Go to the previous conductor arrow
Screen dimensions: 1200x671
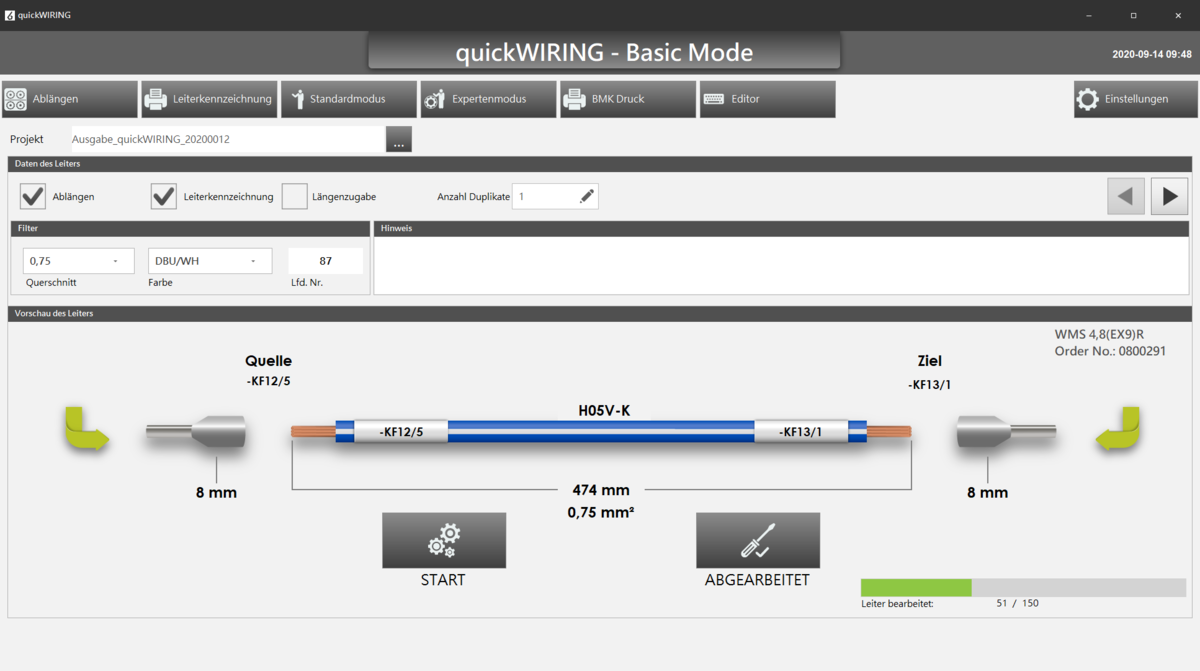[x=1126, y=196]
